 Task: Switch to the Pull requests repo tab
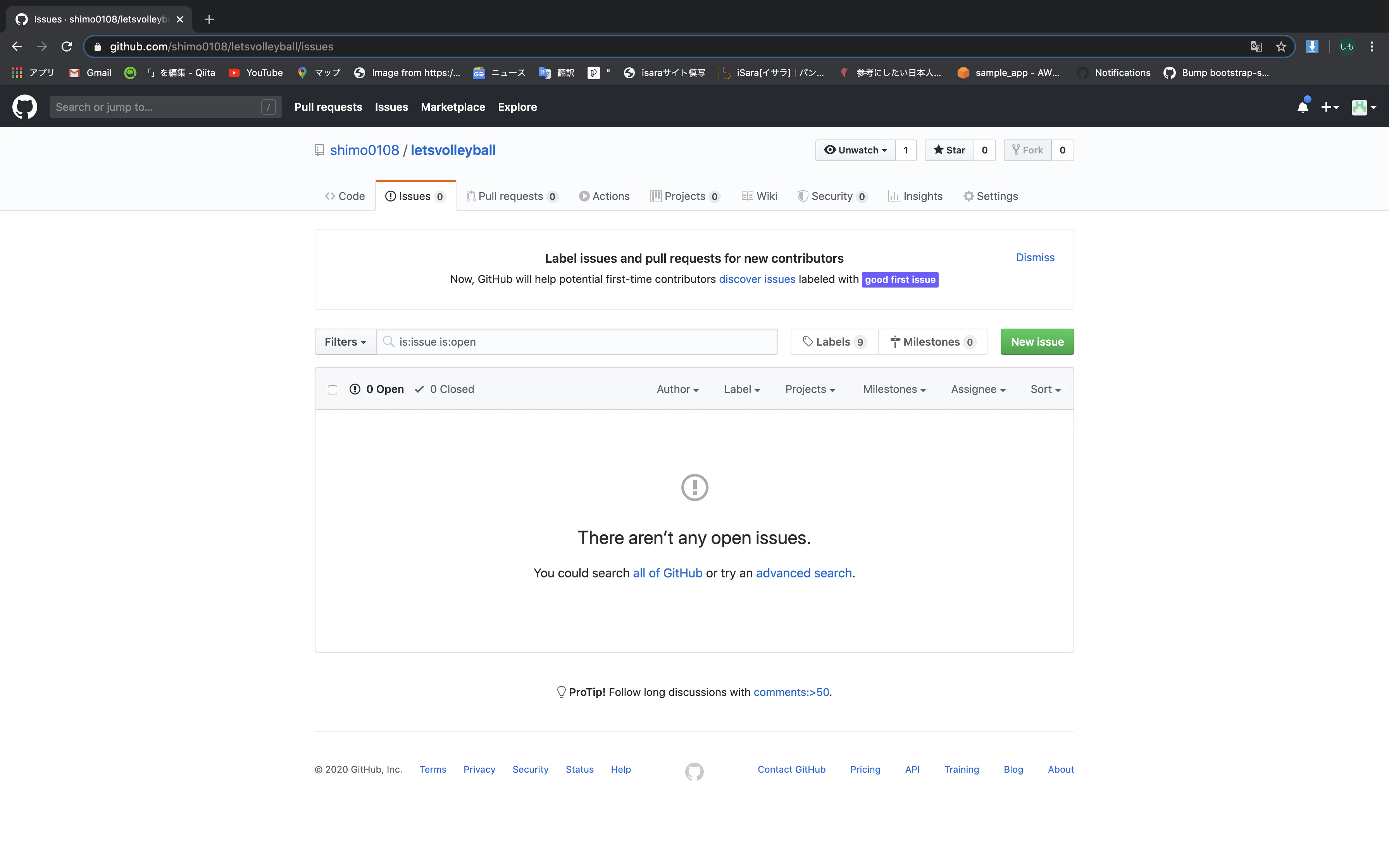pos(511,196)
